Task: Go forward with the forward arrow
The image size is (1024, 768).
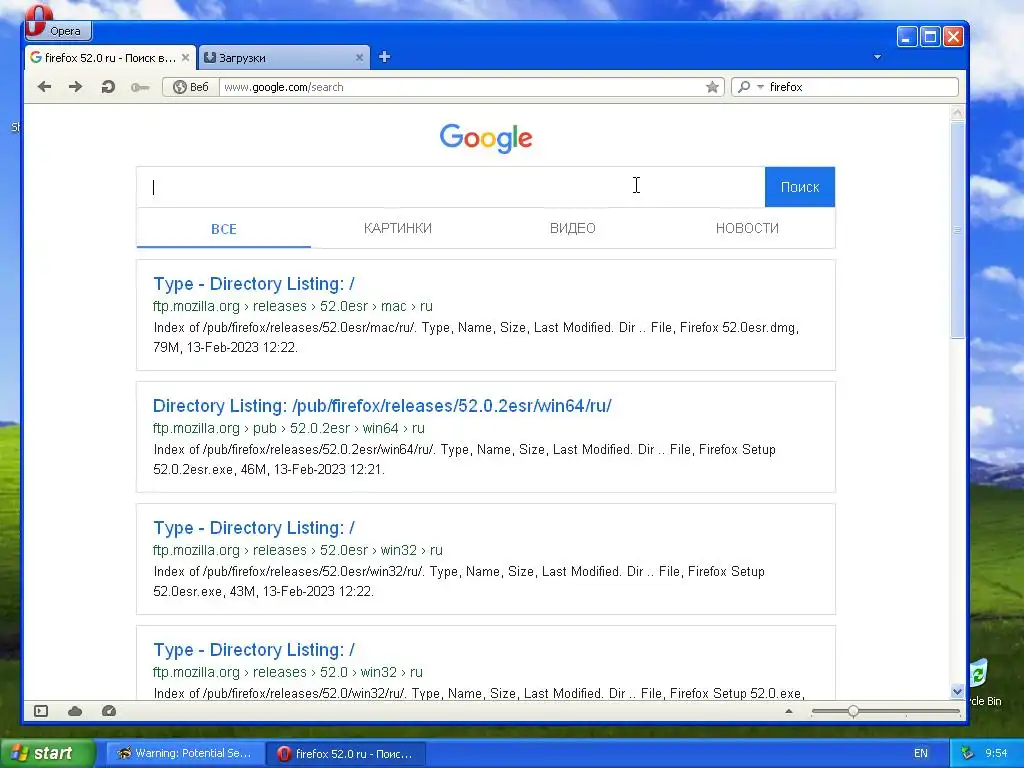Action: (76, 87)
